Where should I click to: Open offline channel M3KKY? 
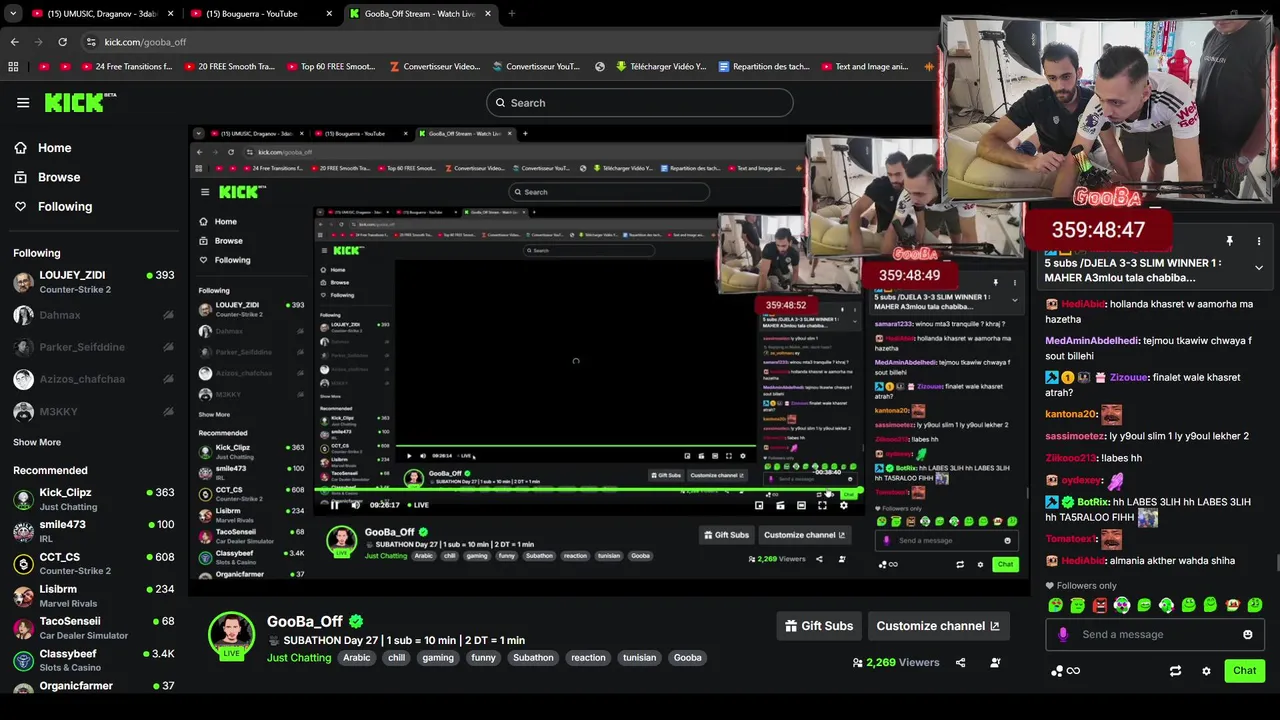[x=94, y=412]
